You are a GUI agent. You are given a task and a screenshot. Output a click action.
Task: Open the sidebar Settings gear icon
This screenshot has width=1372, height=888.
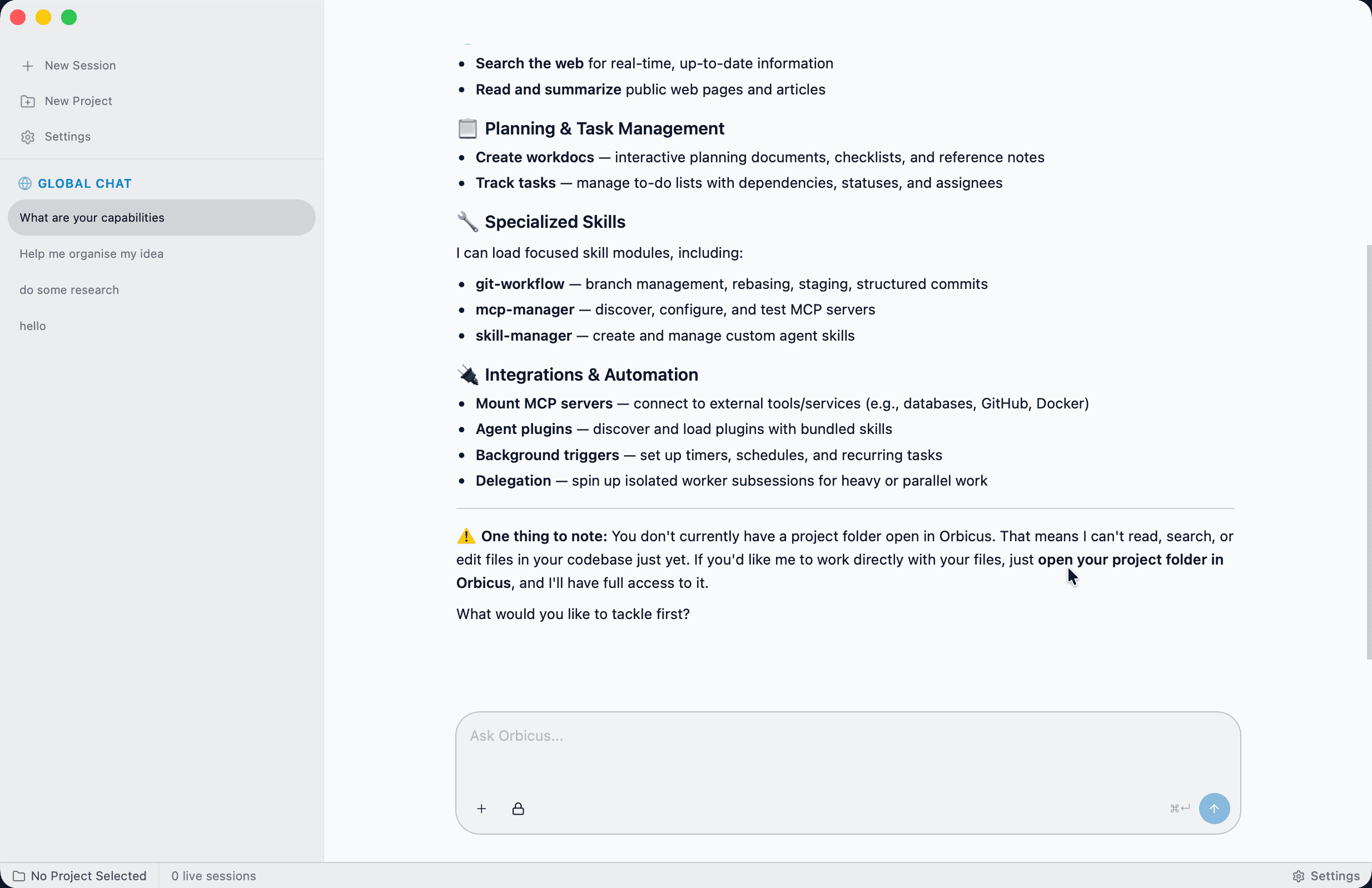[x=28, y=137]
